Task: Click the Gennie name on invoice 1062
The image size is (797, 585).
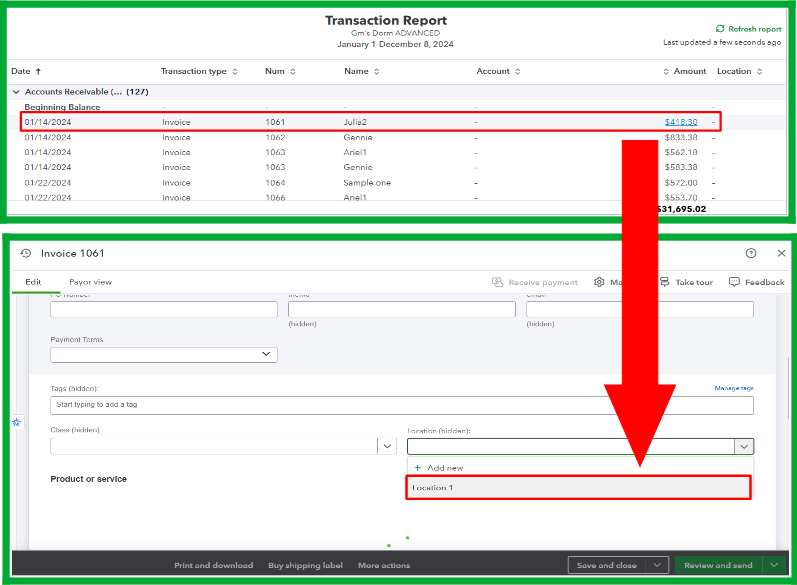Action: [x=358, y=137]
